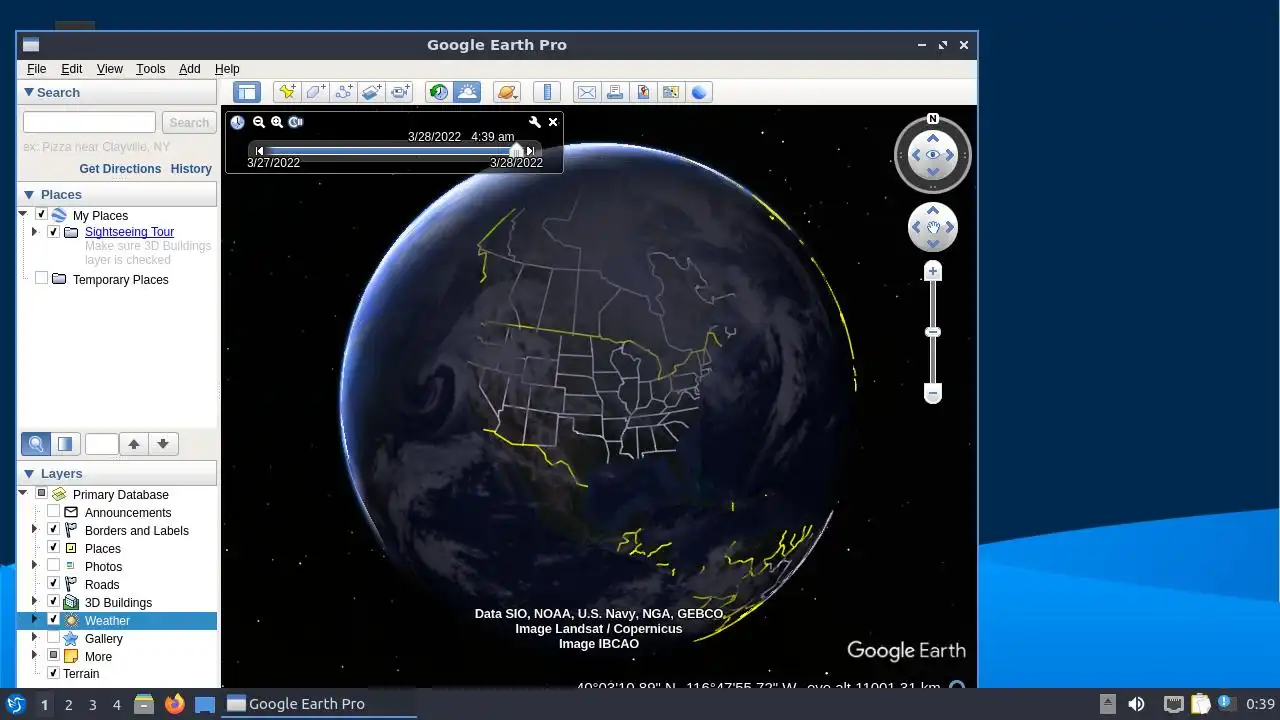Expand the Gallery layer node
The width and height of the screenshot is (1280, 720).
tap(35, 638)
